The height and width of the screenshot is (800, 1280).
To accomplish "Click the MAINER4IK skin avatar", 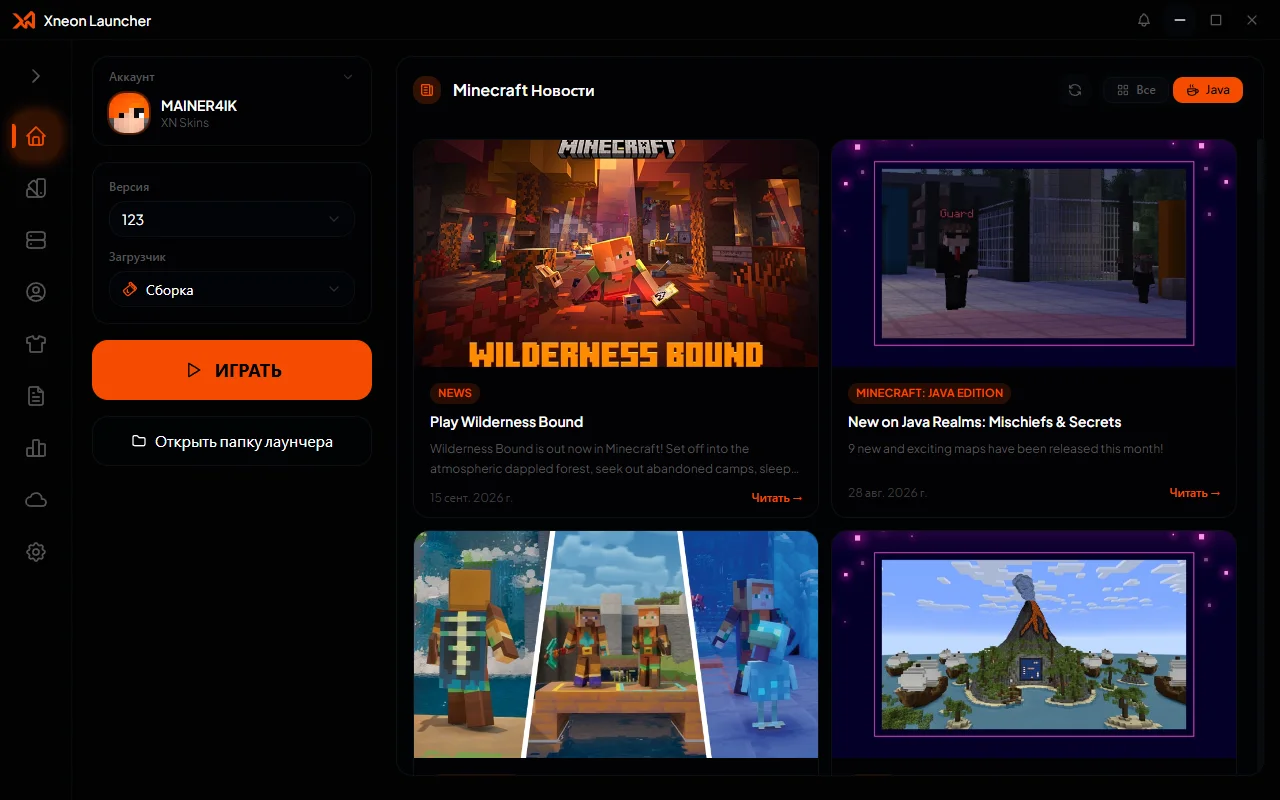I will click(x=129, y=113).
